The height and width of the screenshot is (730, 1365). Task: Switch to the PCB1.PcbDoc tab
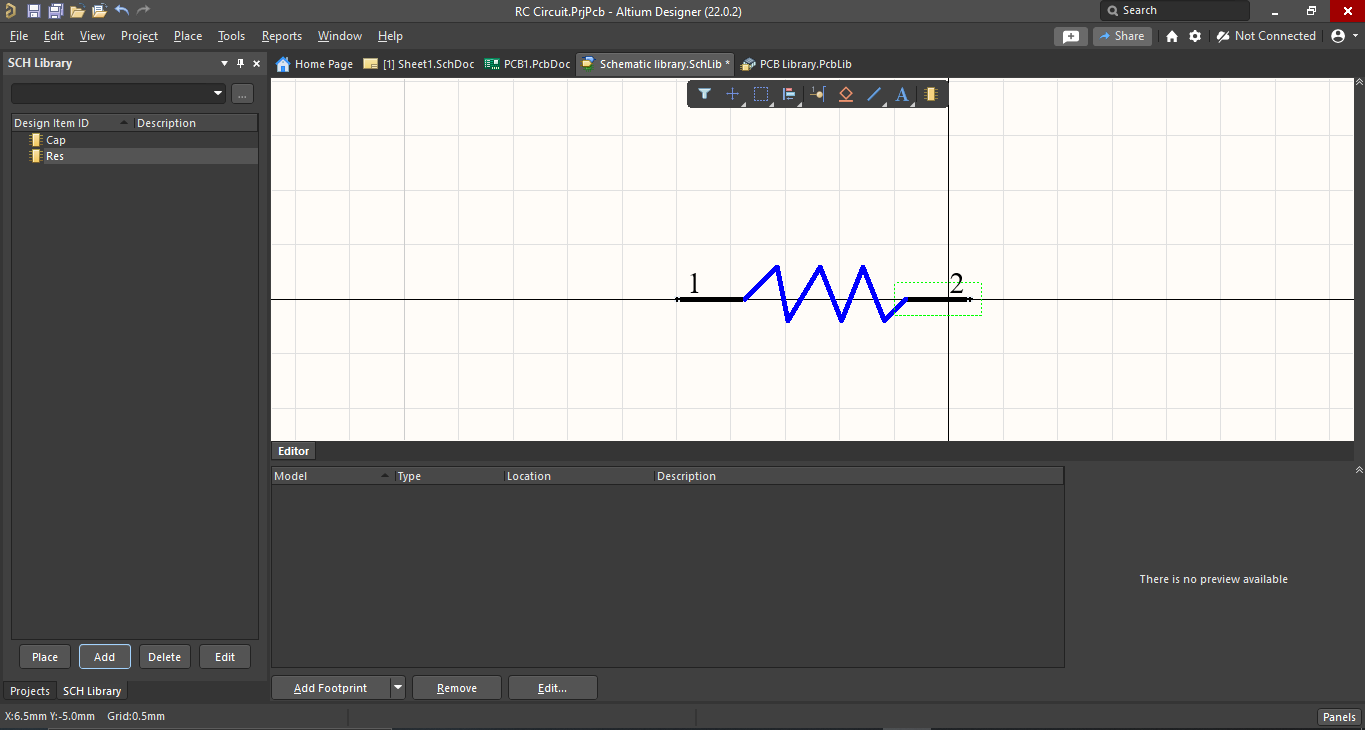click(x=527, y=64)
